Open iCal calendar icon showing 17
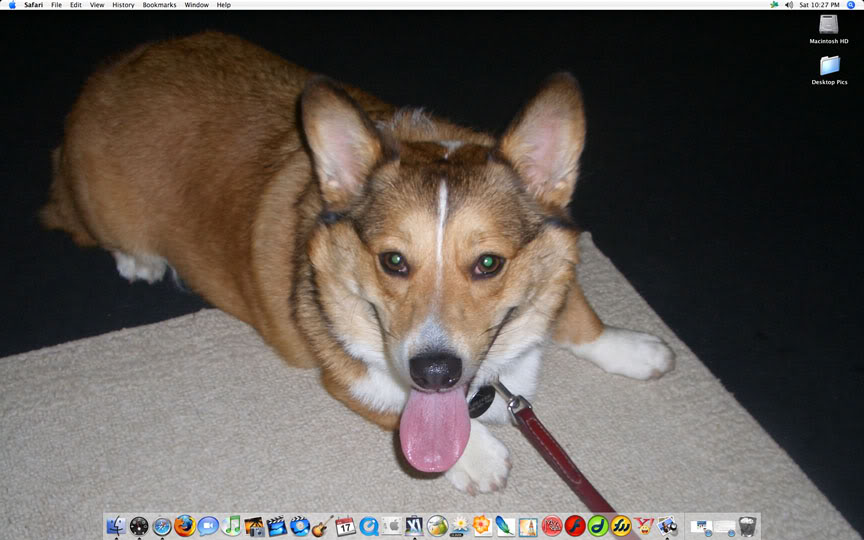Viewport: 864px width, 540px height. coord(345,526)
